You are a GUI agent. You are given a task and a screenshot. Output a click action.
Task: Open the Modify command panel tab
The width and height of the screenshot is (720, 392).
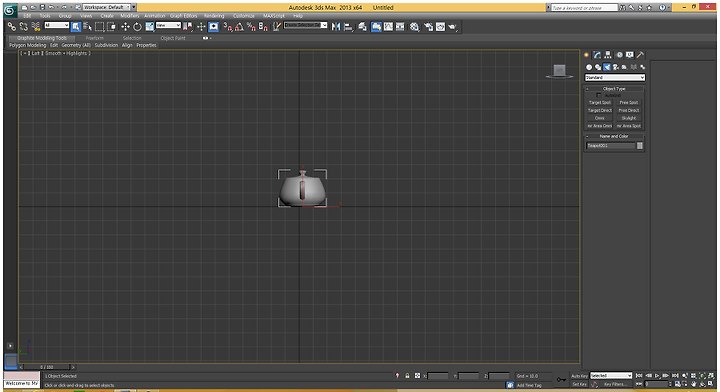pos(597,55)
